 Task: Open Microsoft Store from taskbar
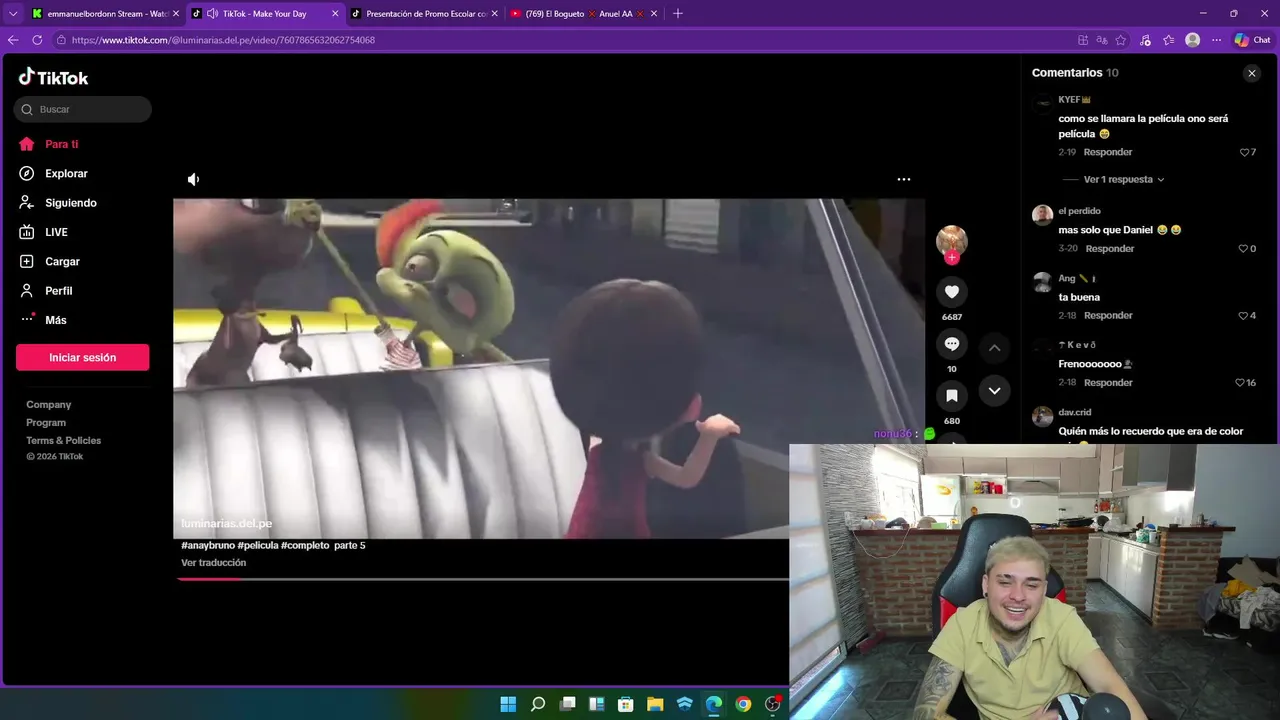[x=625, y=704]
